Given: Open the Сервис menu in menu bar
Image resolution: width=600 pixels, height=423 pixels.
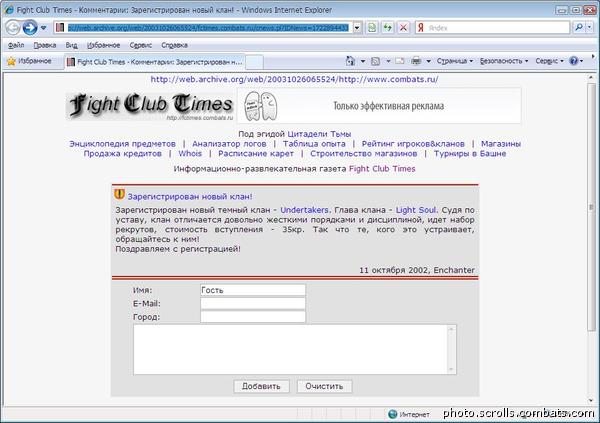Looking at the screenshot, I should [x=140, y=45].
